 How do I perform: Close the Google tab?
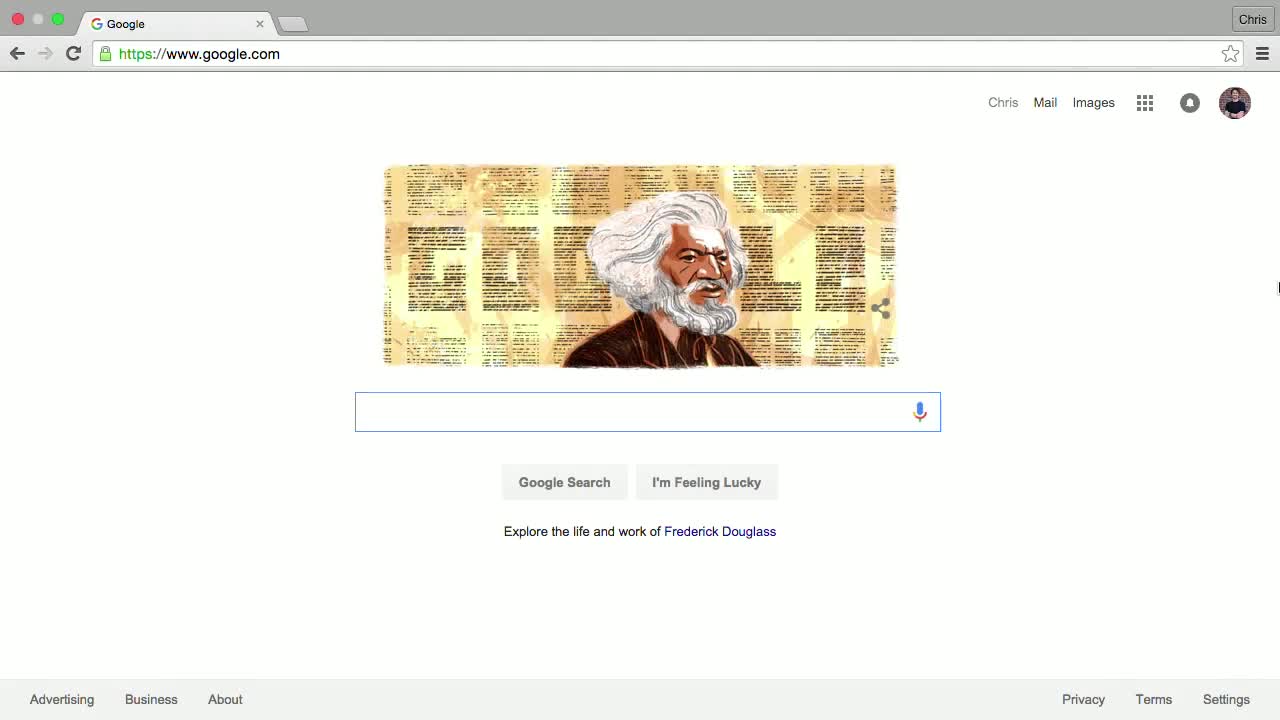click(260, 24)
